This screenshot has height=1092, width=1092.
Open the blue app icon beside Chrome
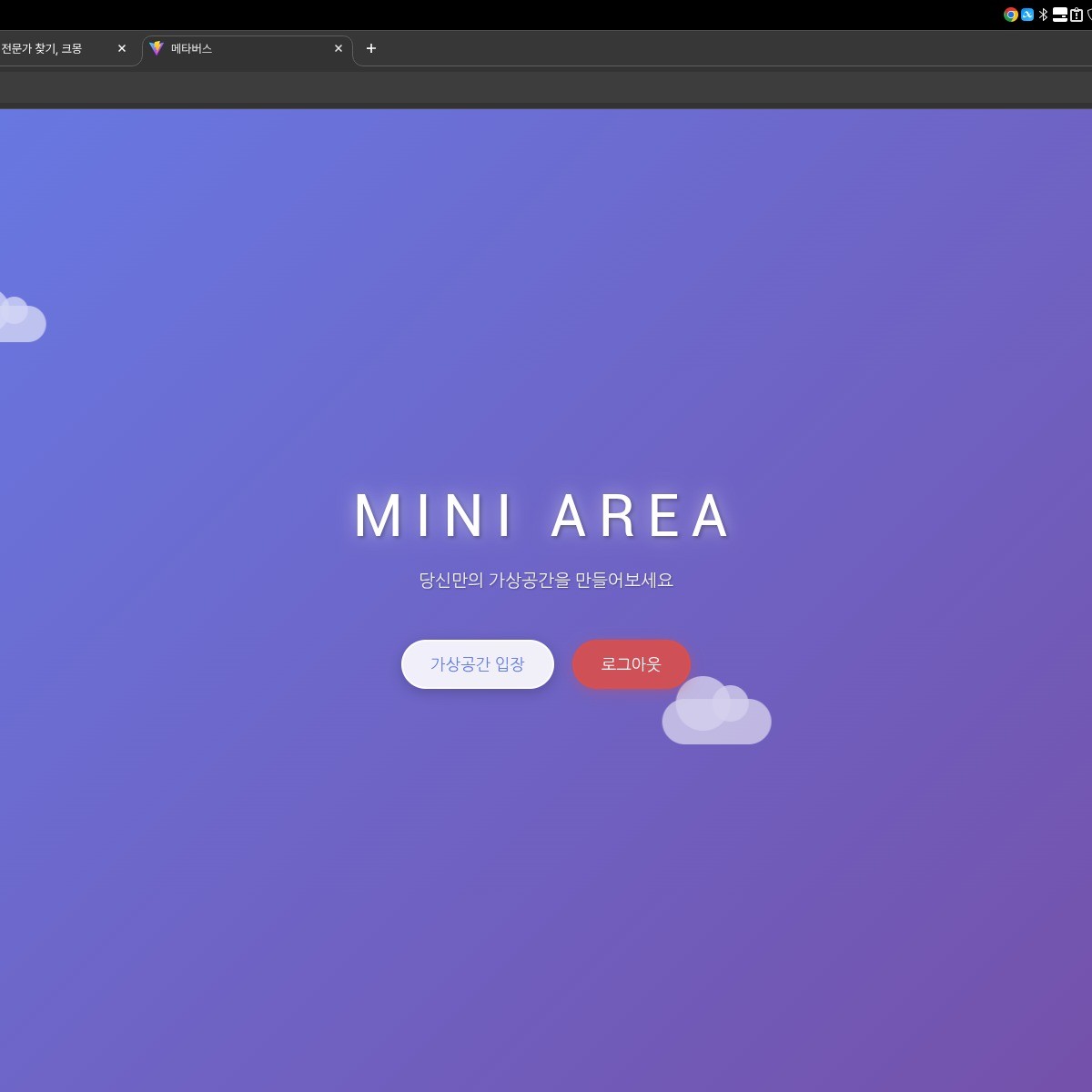pos(1027,15)
